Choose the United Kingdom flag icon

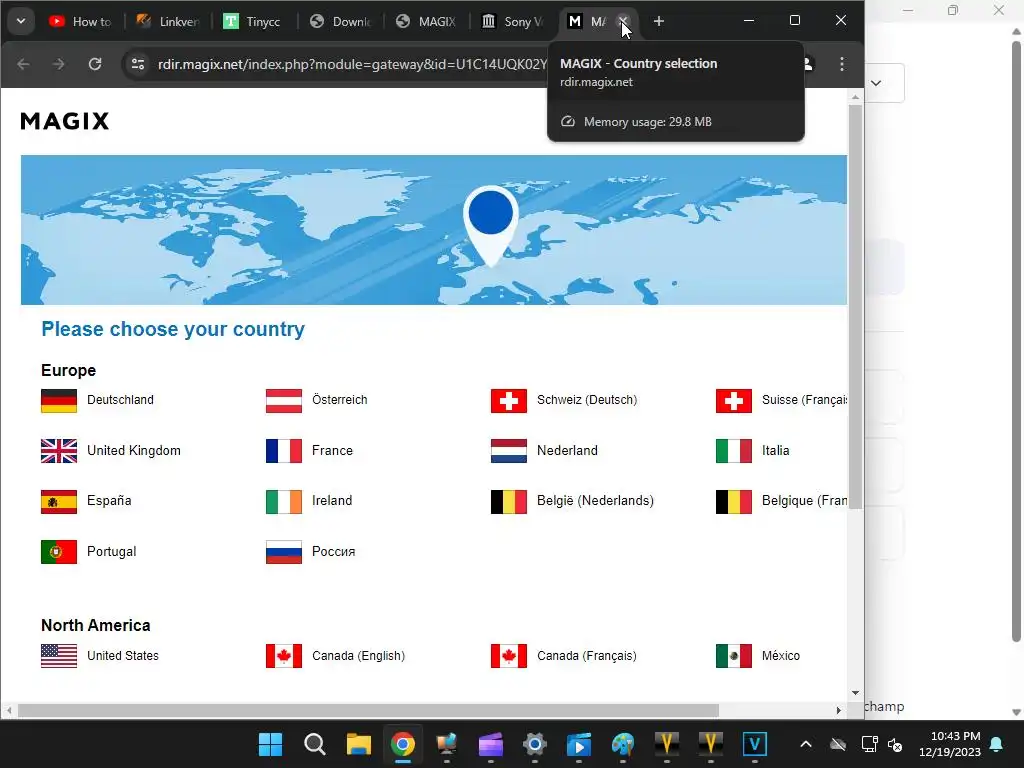59,451
